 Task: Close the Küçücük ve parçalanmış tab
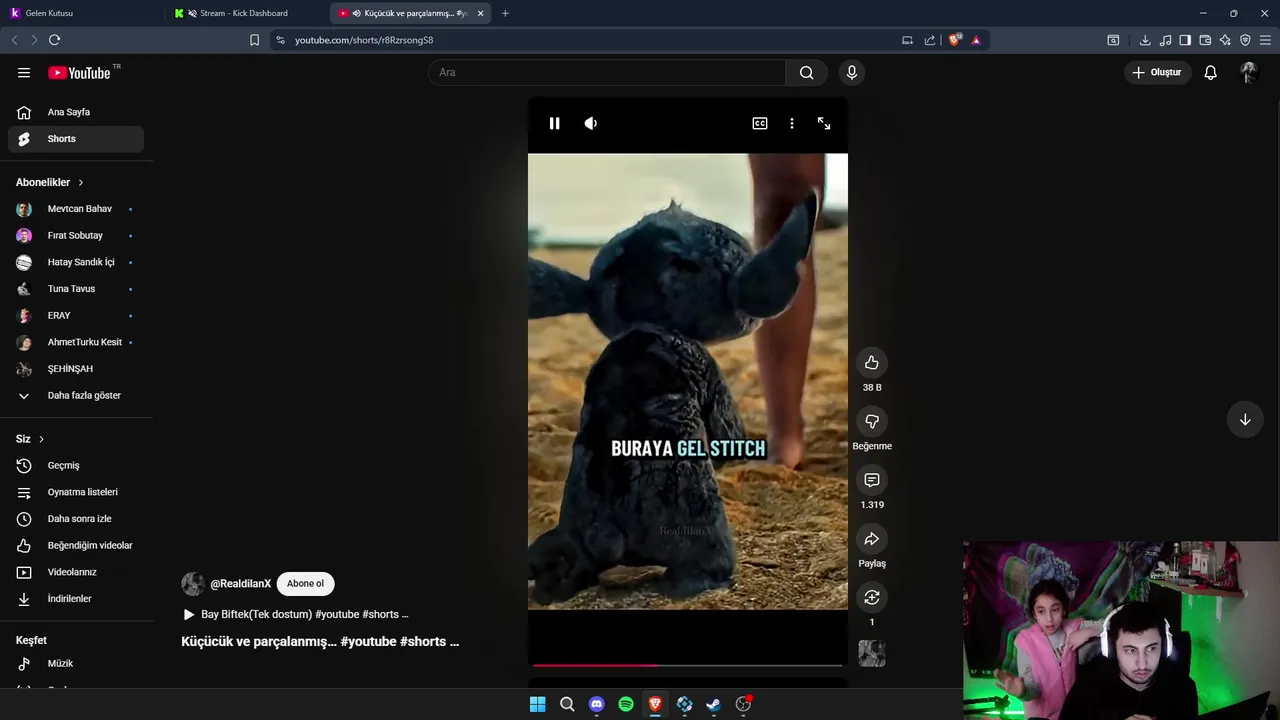481,13
